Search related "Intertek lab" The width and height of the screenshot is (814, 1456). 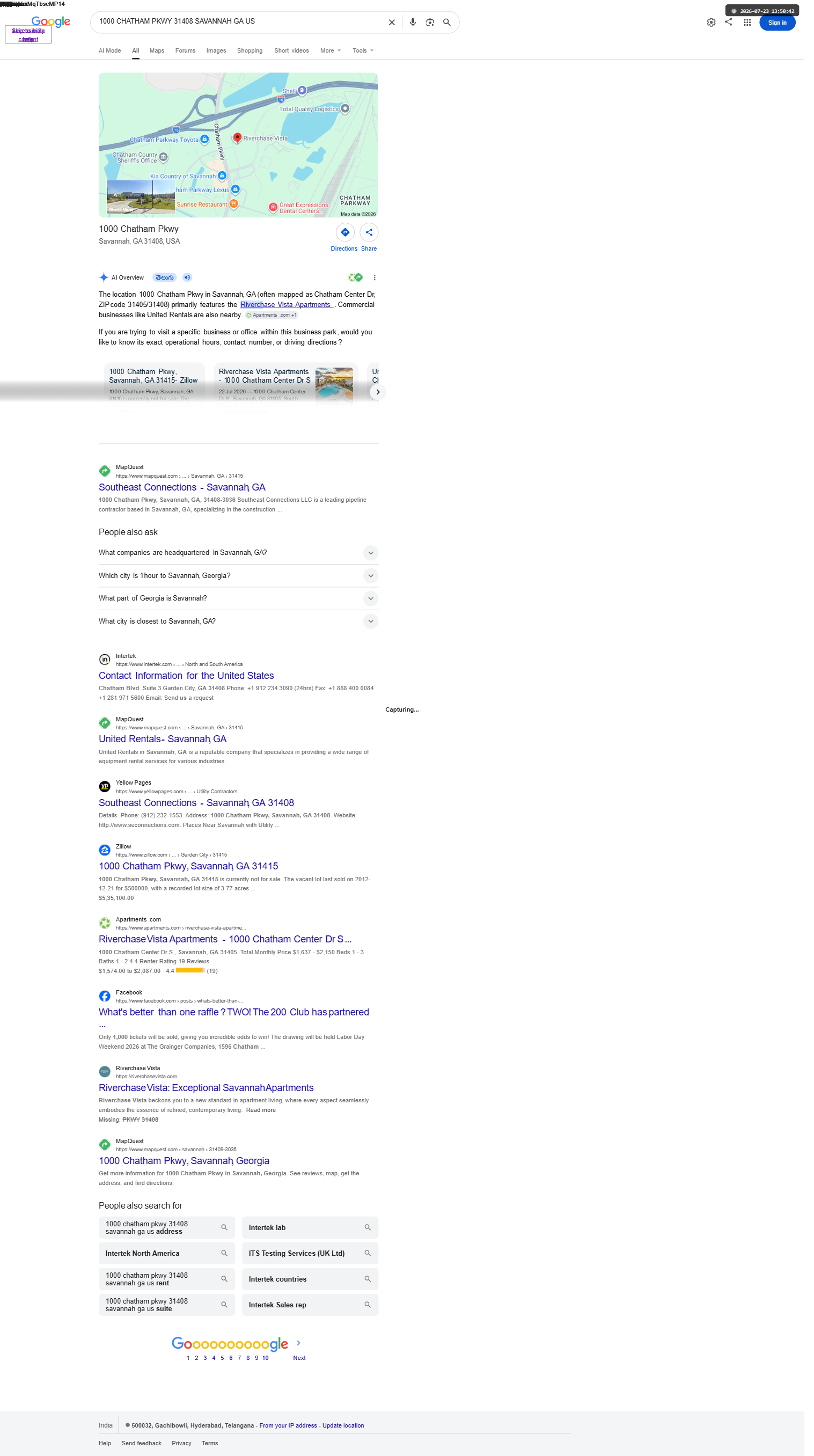(310, 1228)
